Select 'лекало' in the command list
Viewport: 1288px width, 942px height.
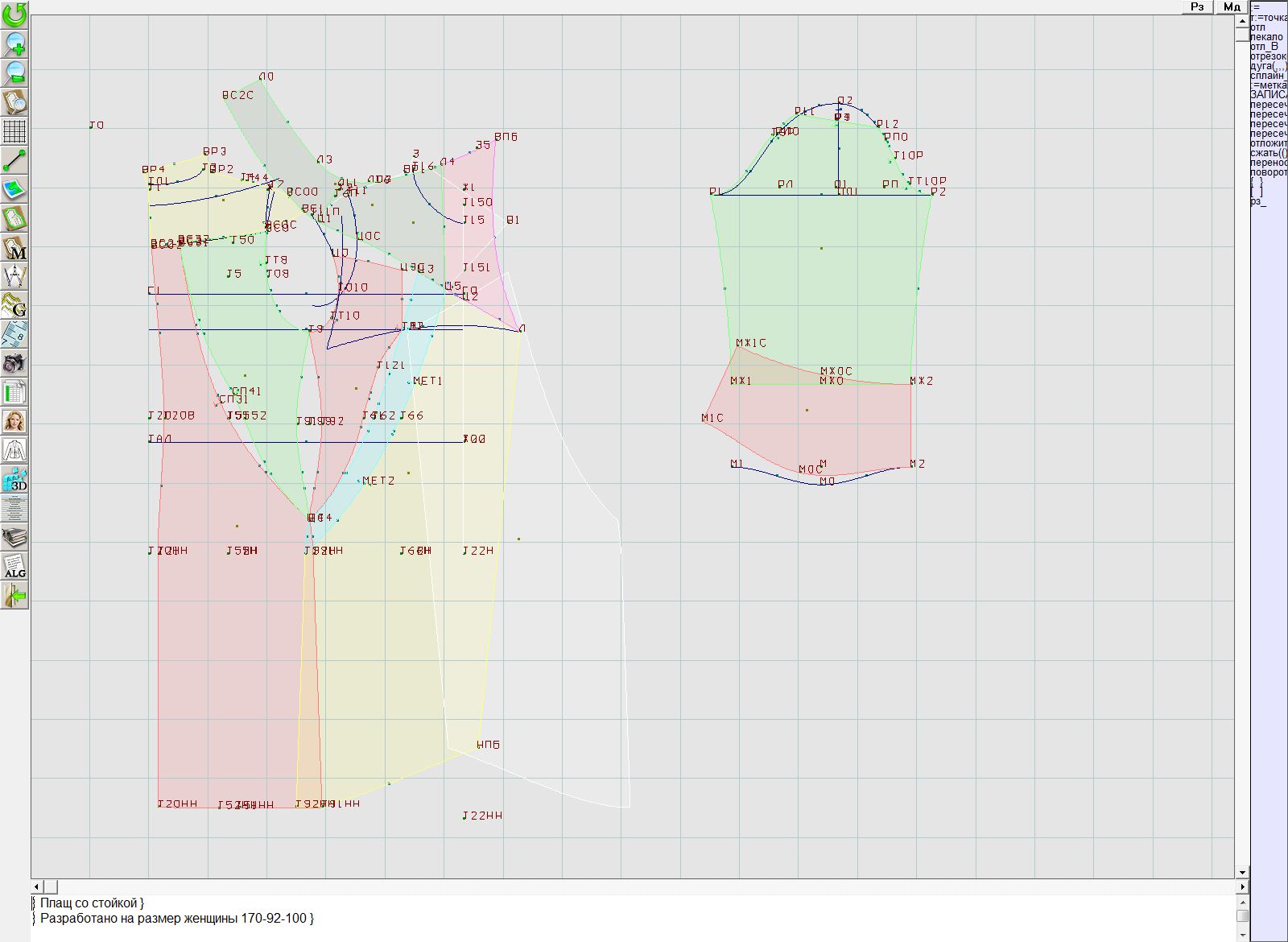click(x=1266, y=37)
